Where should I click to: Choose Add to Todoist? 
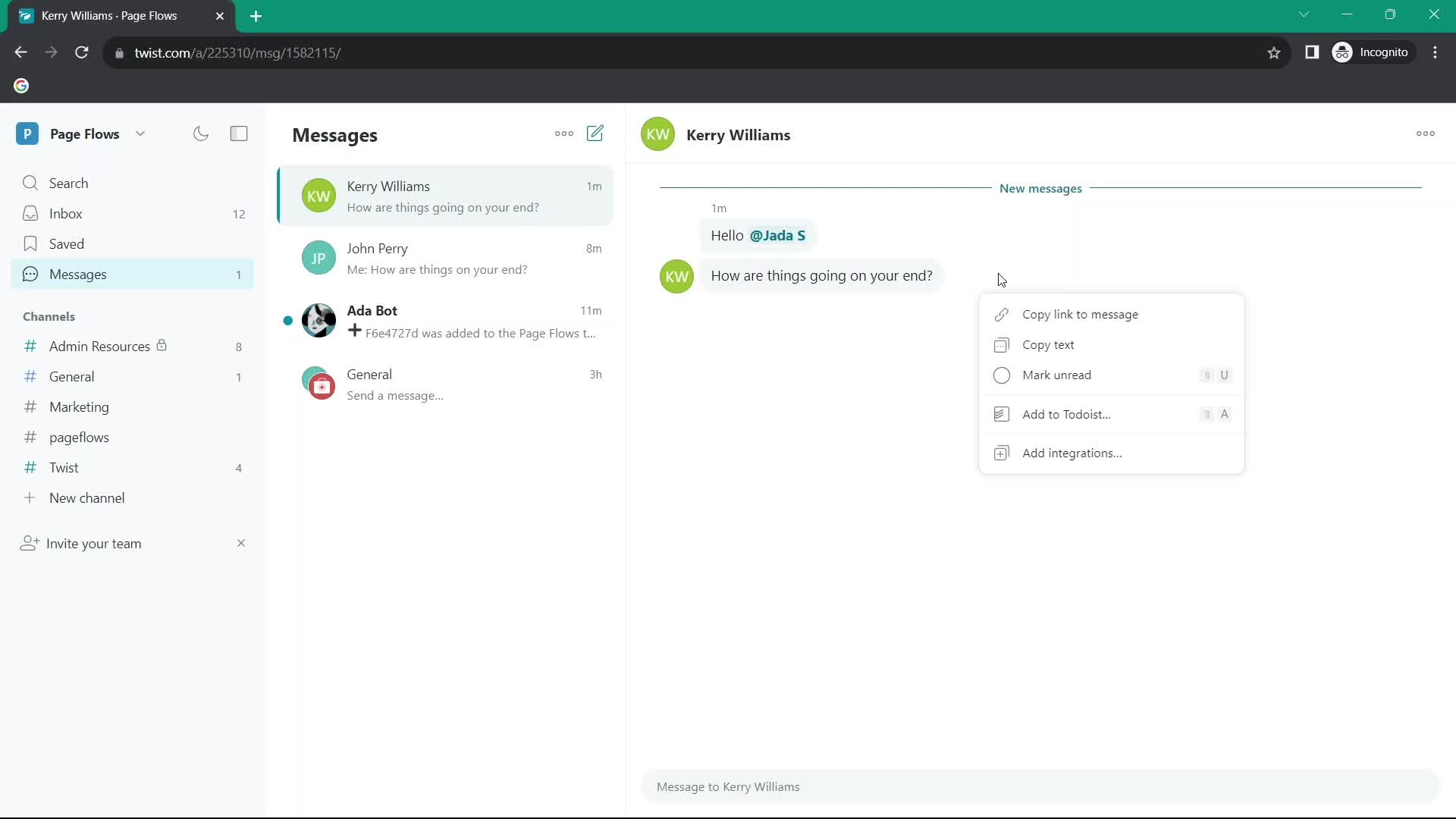tap(1112, 415)
